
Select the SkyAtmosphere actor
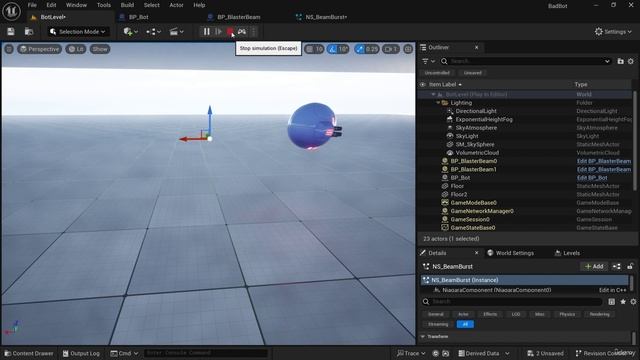[476, 128]
